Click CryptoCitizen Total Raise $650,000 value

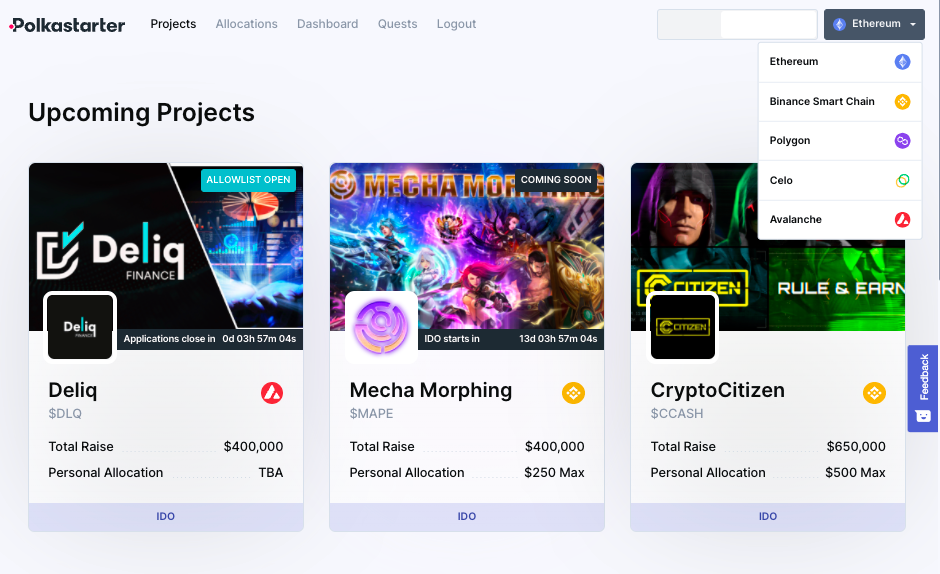(855, 447)
